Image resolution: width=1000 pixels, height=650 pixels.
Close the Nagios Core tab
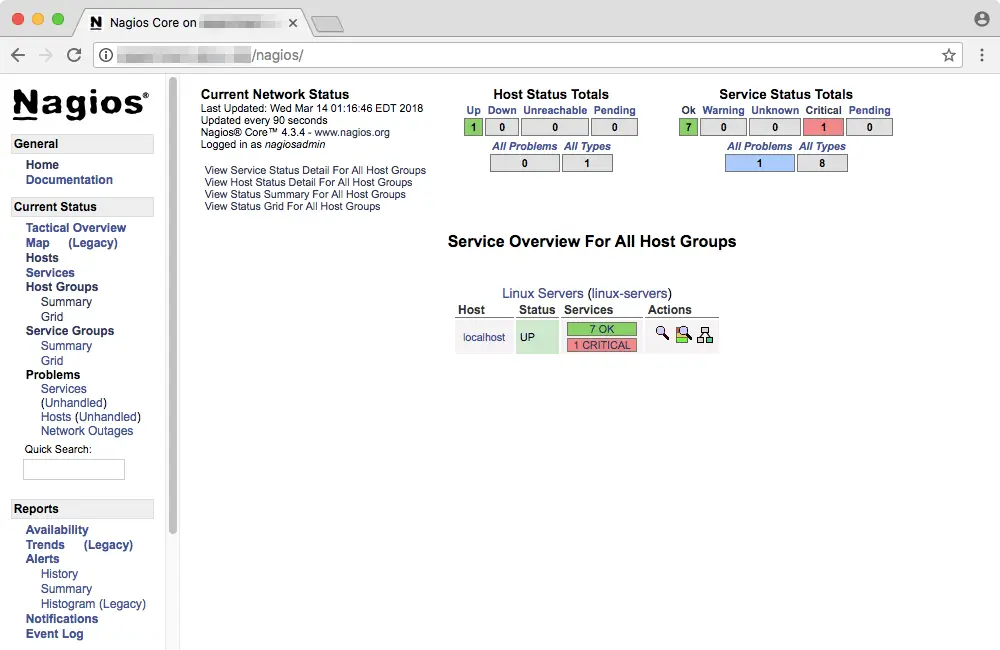293,23
